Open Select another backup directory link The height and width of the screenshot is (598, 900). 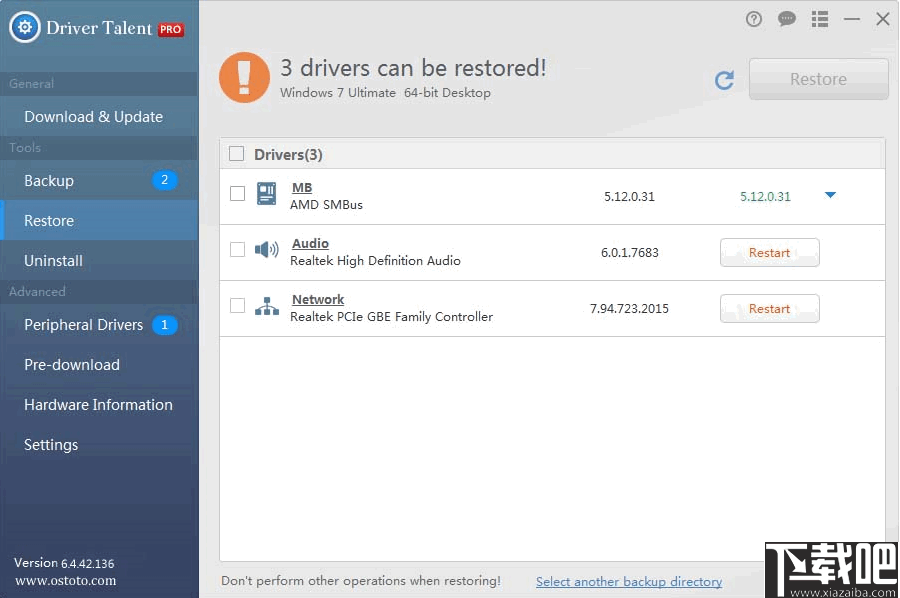(x=629, y=581)
